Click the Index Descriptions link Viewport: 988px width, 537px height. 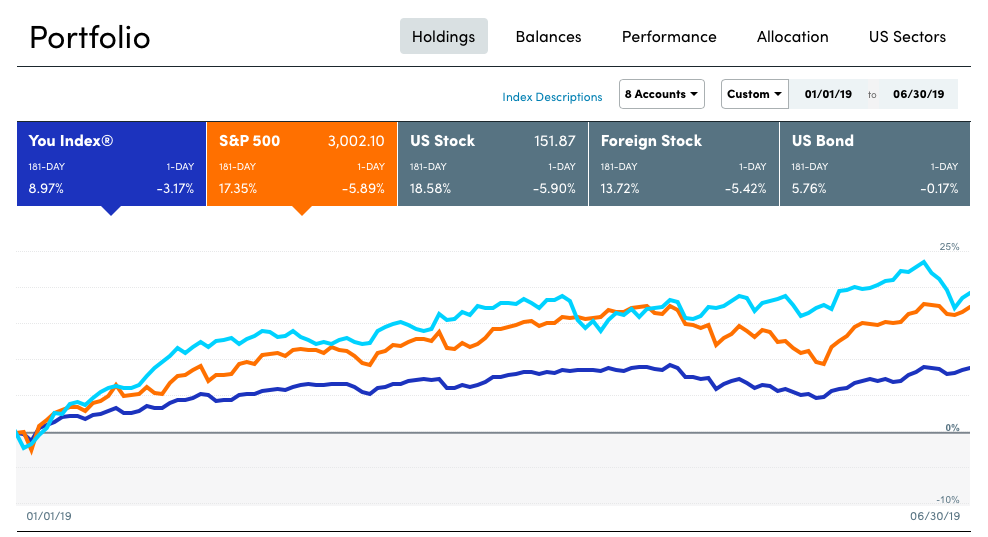coord(552,97)
